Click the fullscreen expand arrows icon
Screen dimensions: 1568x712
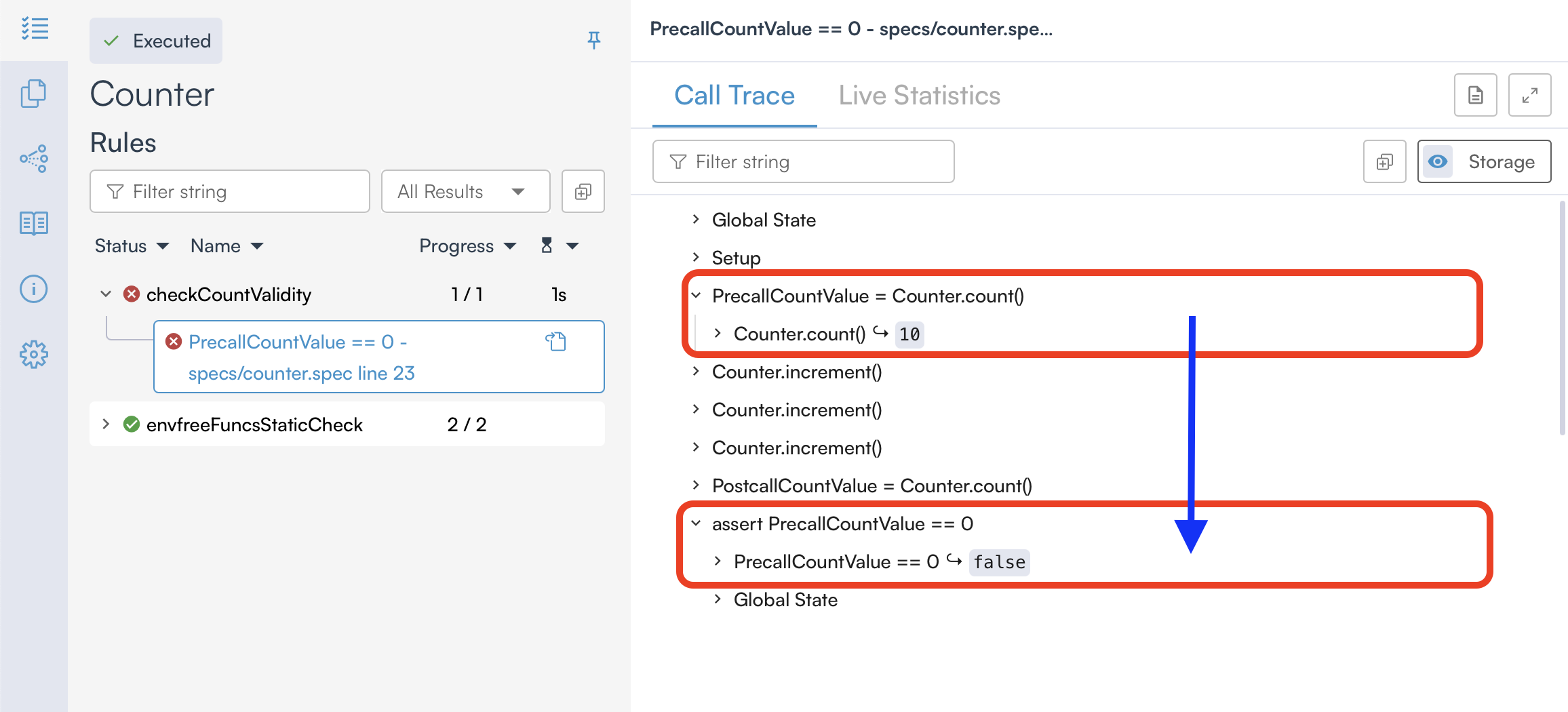(1529, 96)
